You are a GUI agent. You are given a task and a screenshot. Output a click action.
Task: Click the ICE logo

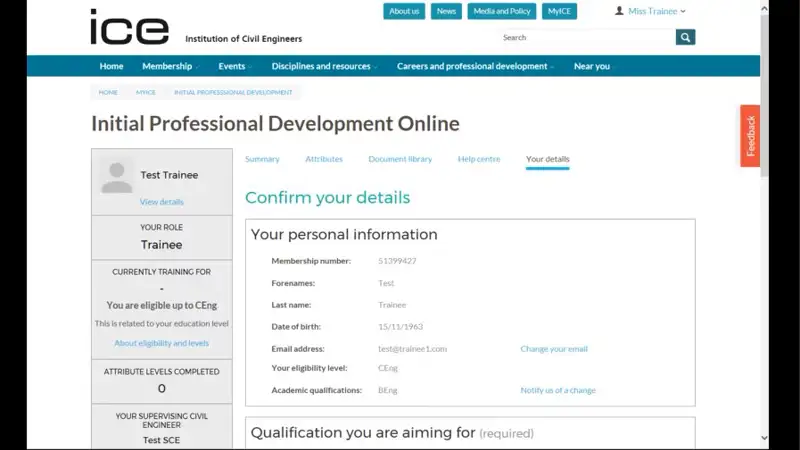tap(130, 27)
